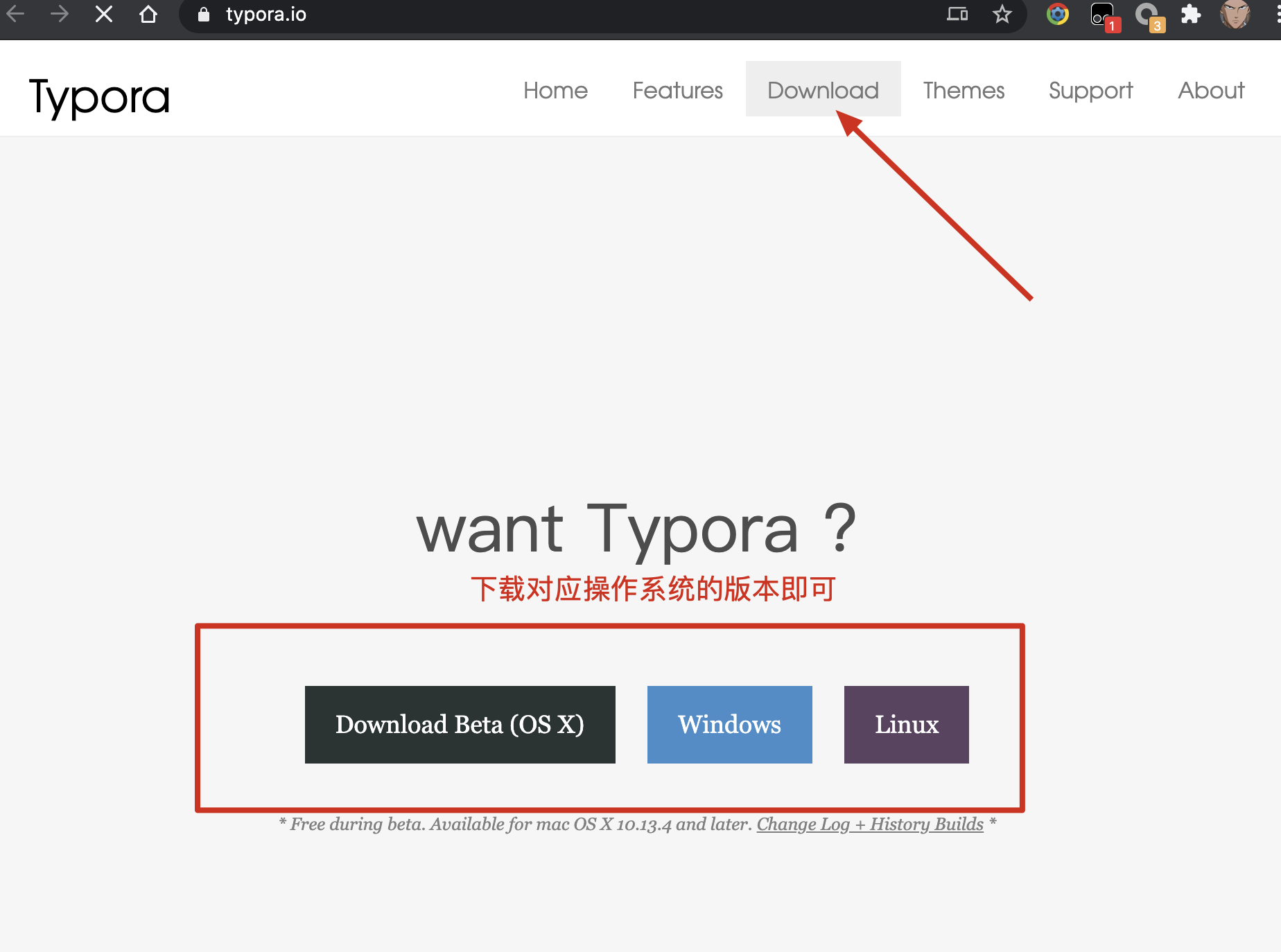Image resolution: width=1281 pixels, height=952 pixels.
Task: Go back using the browser back arrow
Action: pyautogui.click(x=15, y=14)
